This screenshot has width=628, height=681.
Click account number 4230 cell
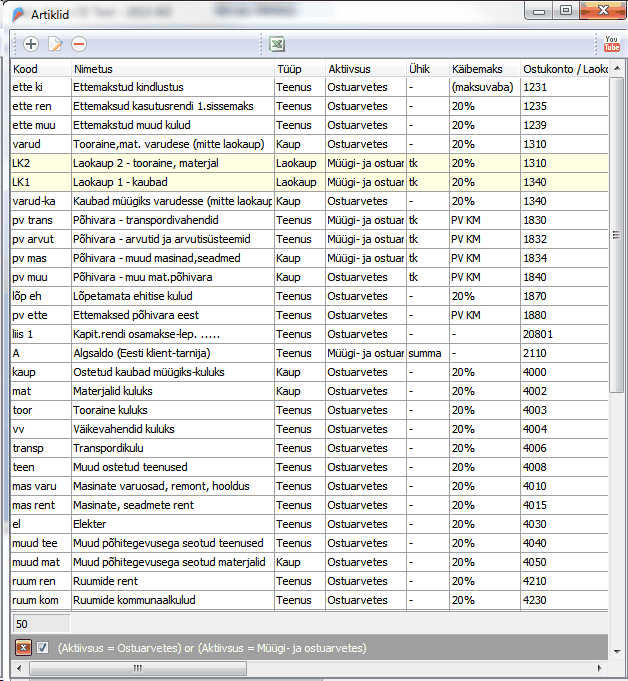click(x=564, y=600)
